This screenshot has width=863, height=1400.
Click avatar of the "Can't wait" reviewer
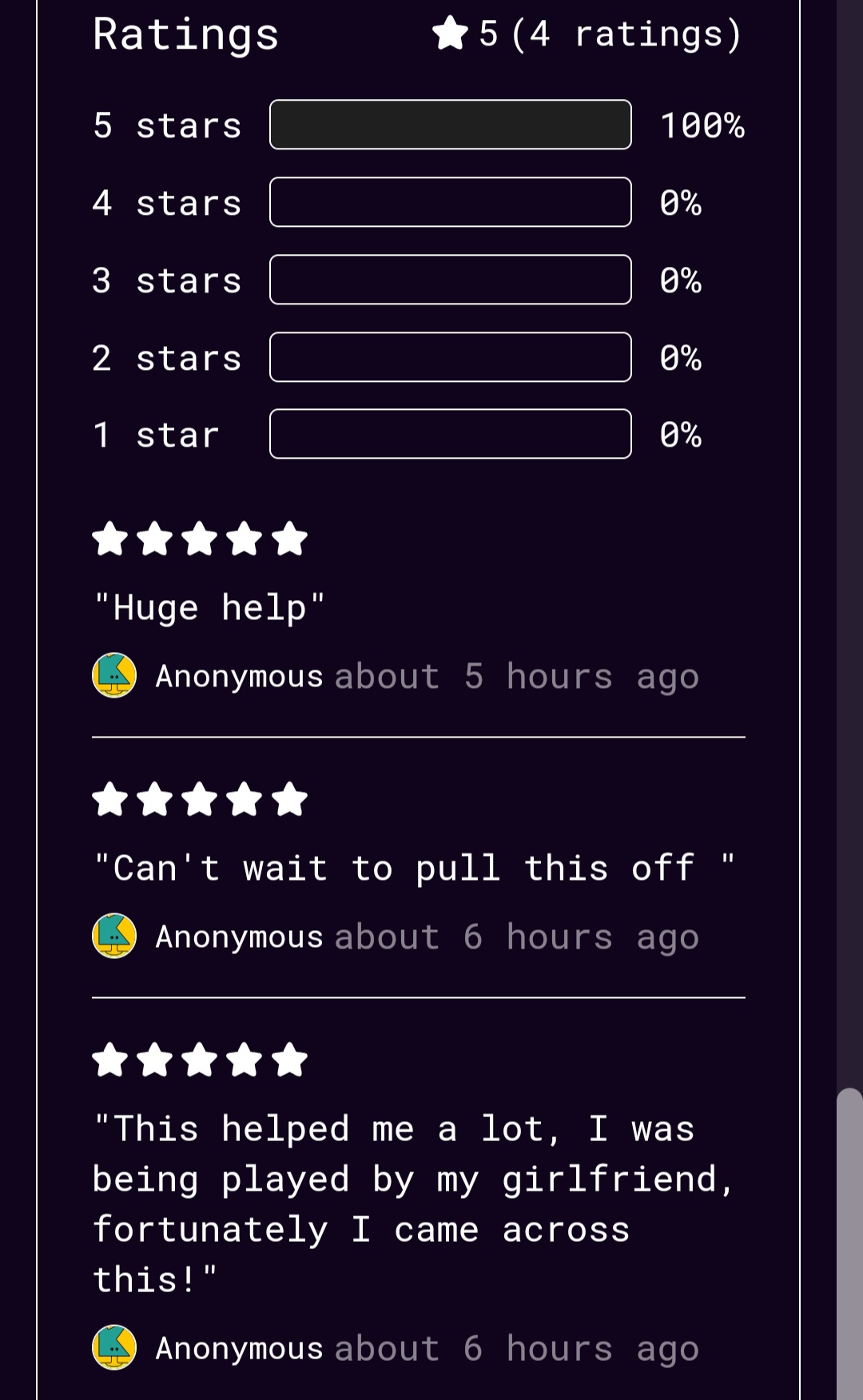[114, 936]
